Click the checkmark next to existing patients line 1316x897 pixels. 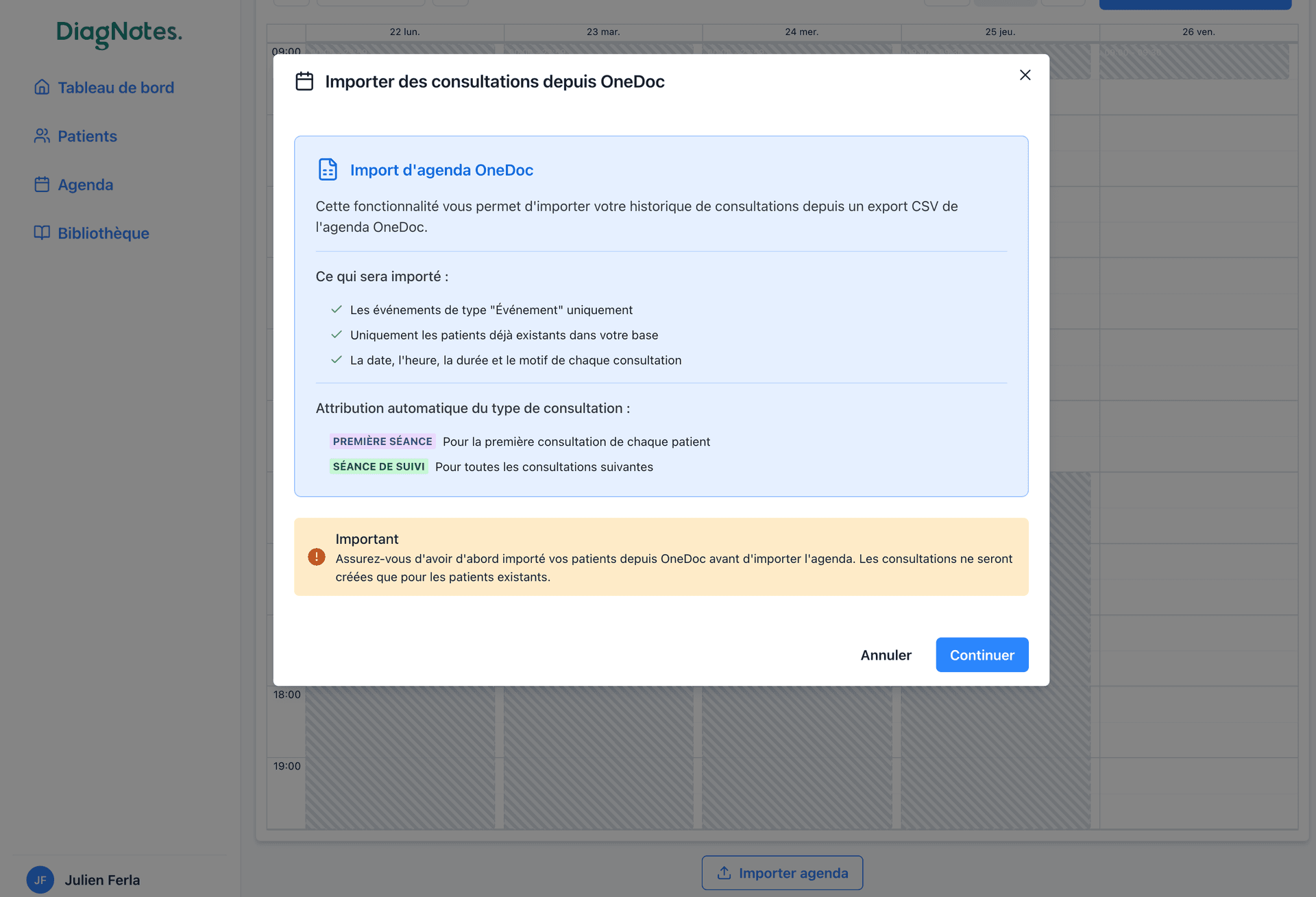pos(337,335)
